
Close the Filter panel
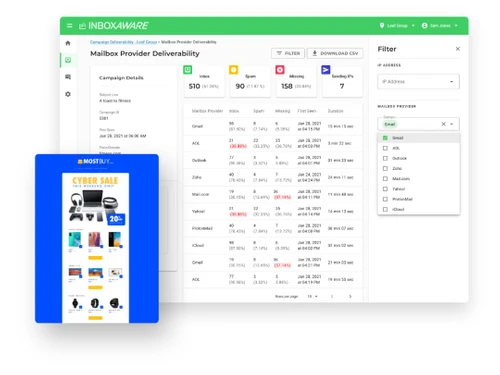(x=458, y=49)
